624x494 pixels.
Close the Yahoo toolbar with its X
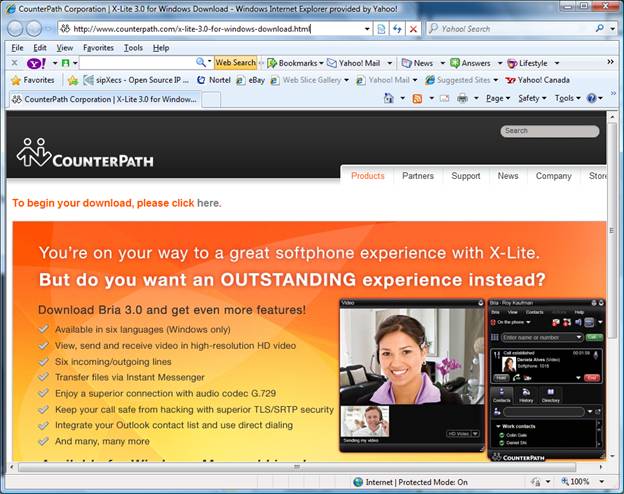coord(14,63)
